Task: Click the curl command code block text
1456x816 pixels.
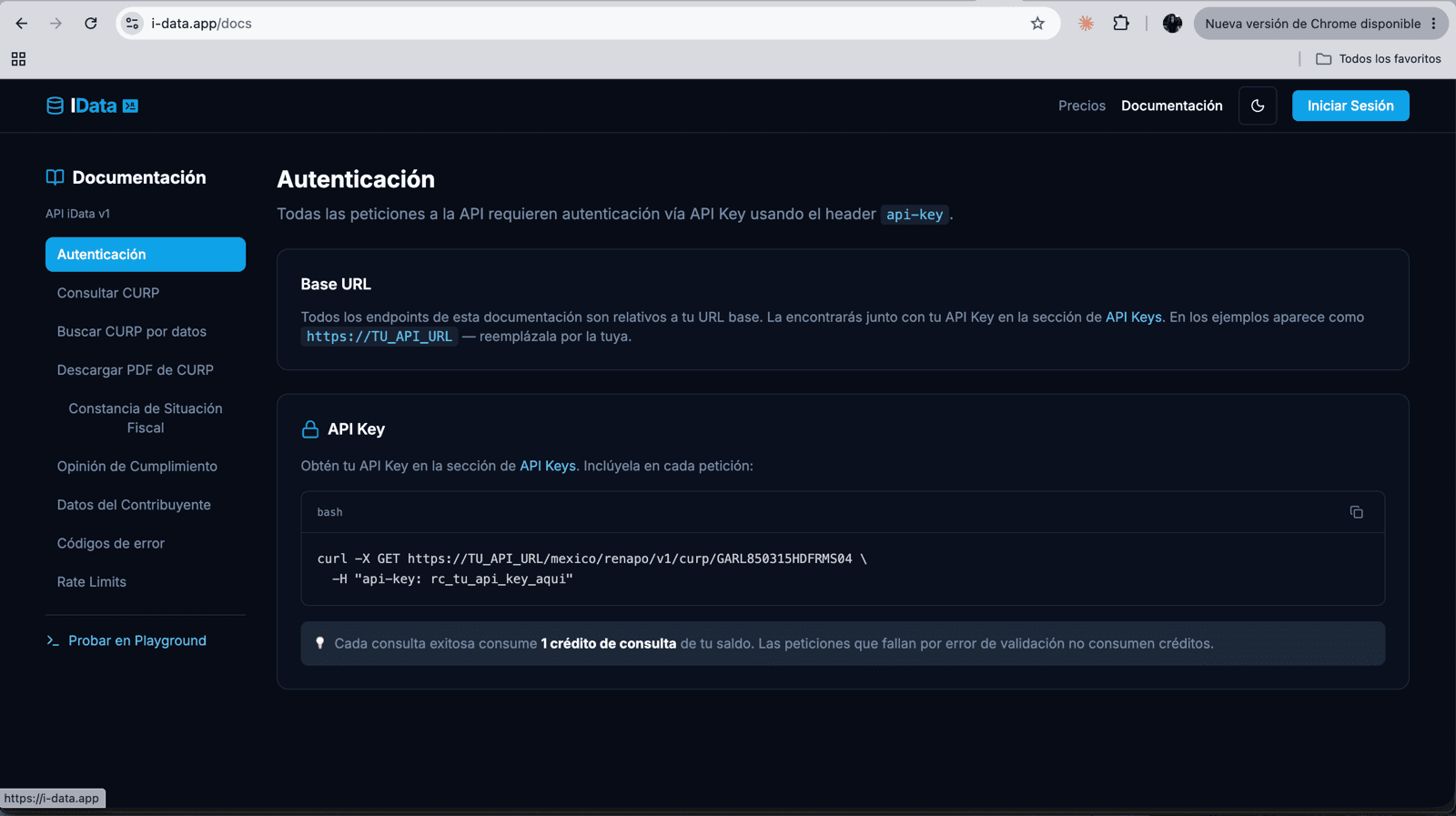Action: pyautogui.click(x=591, y=569)
